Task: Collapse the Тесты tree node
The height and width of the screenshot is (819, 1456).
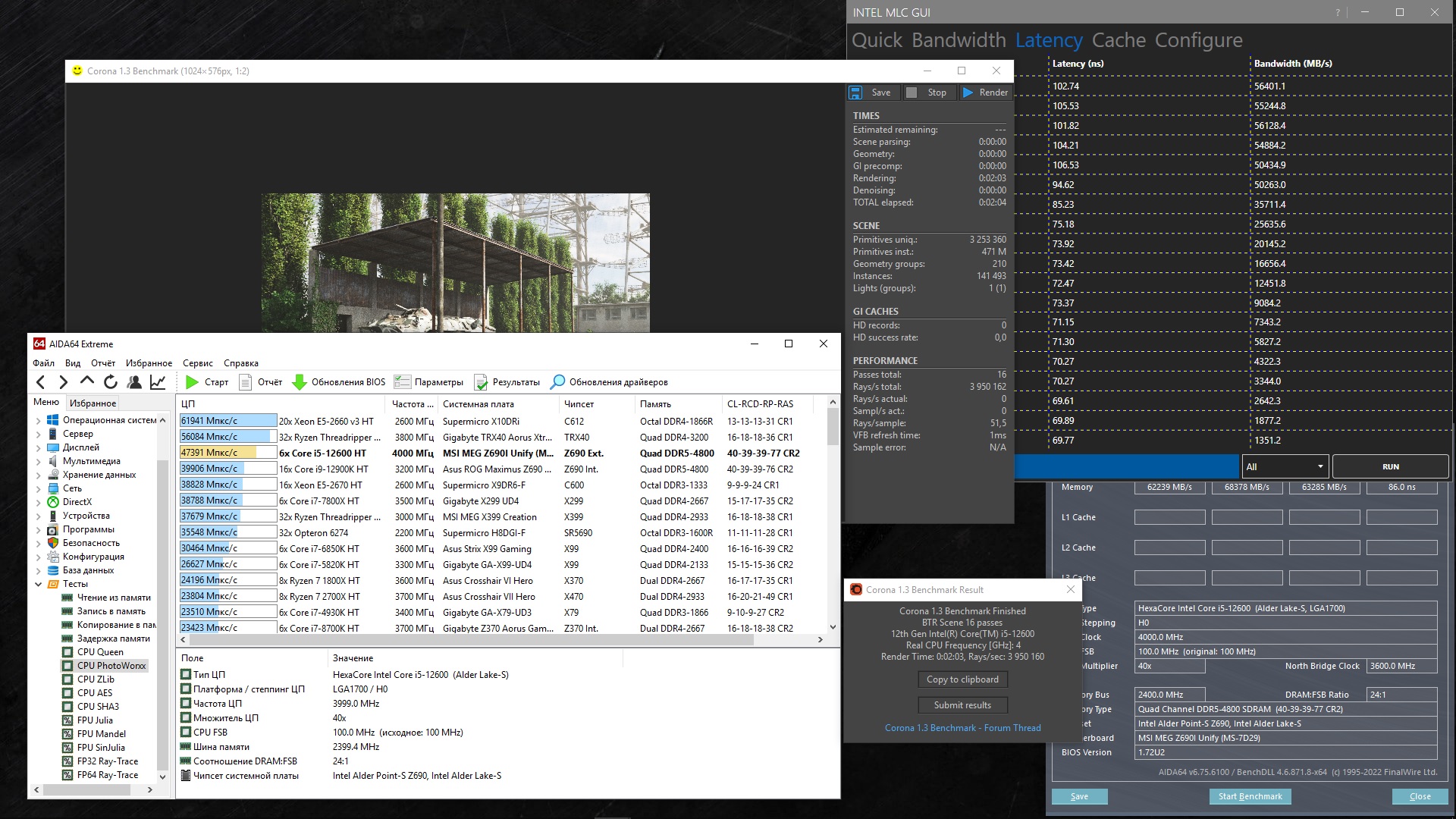Action: pos(39,584)
